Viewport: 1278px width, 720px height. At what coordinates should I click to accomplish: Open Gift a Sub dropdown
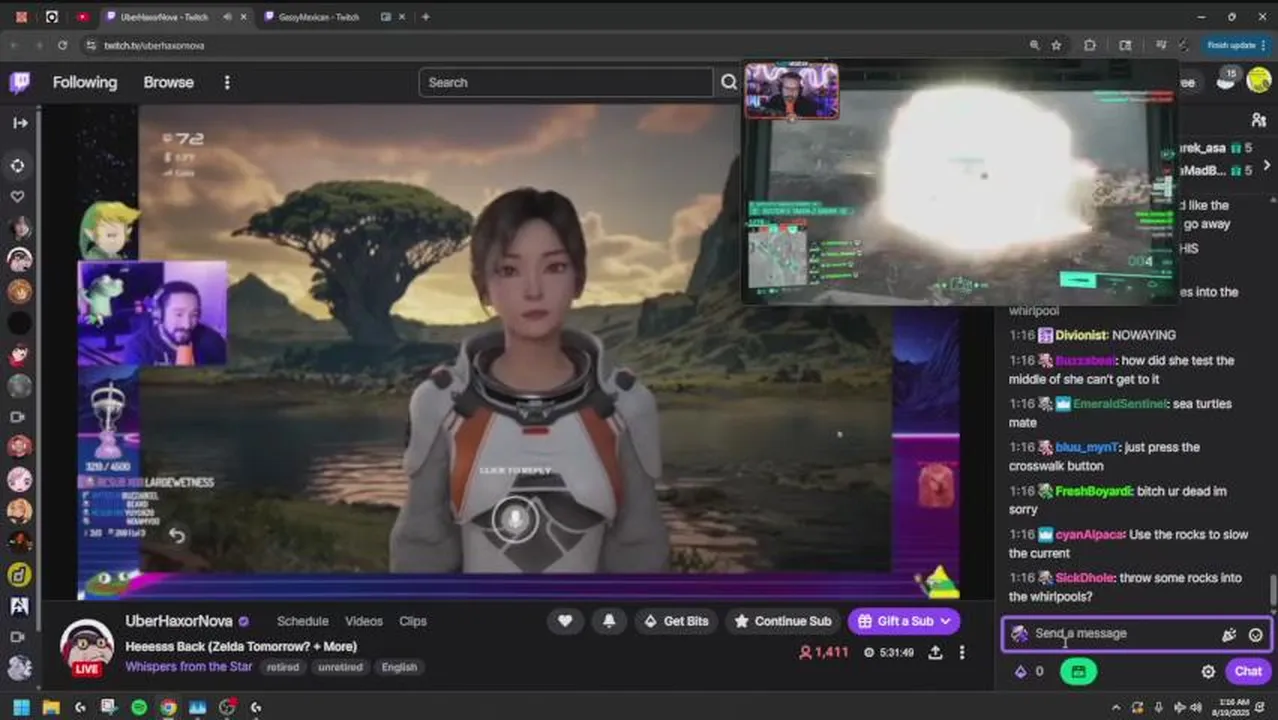pyautogui.click(x=904, y=621)
